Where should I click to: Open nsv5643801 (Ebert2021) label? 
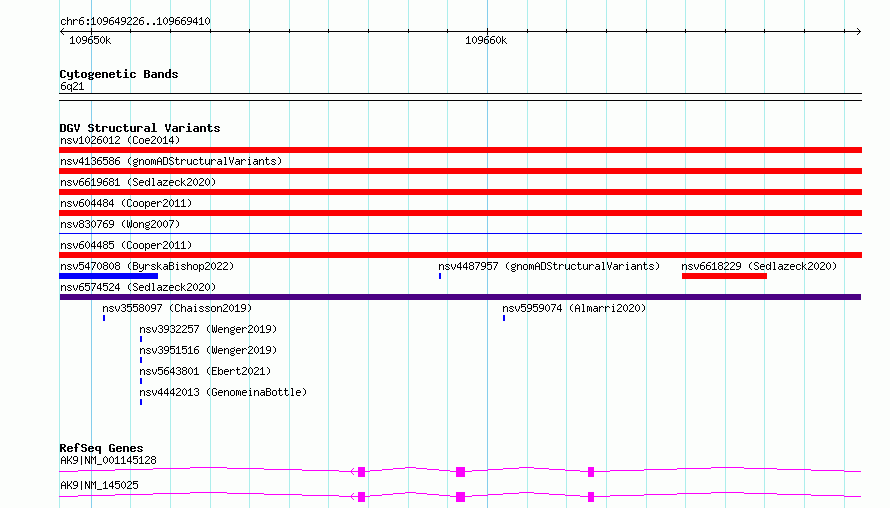pos(205,371)
